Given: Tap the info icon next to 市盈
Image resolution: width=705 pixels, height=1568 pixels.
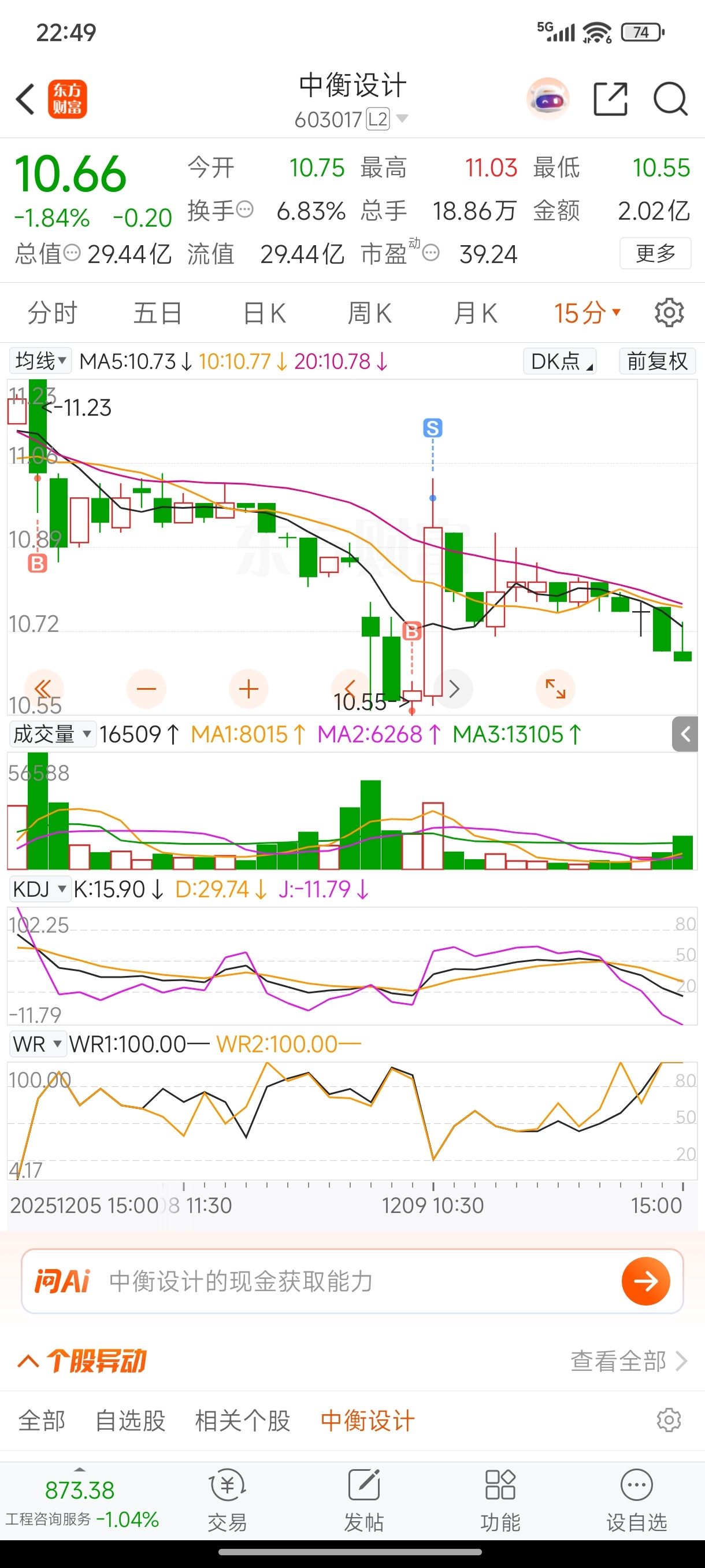Looking at the screenshot, I should [431, 252].
